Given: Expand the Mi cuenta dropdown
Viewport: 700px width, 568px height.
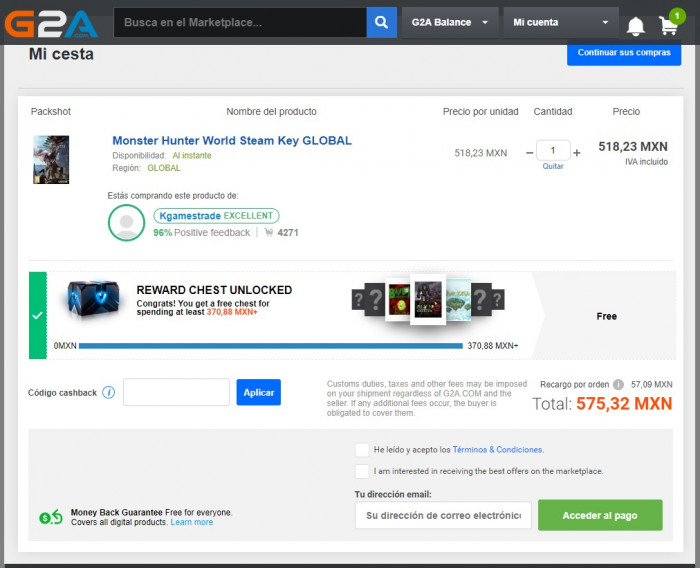Looking at the screenshot, I should pyautogui.click(x=561, y=22).
